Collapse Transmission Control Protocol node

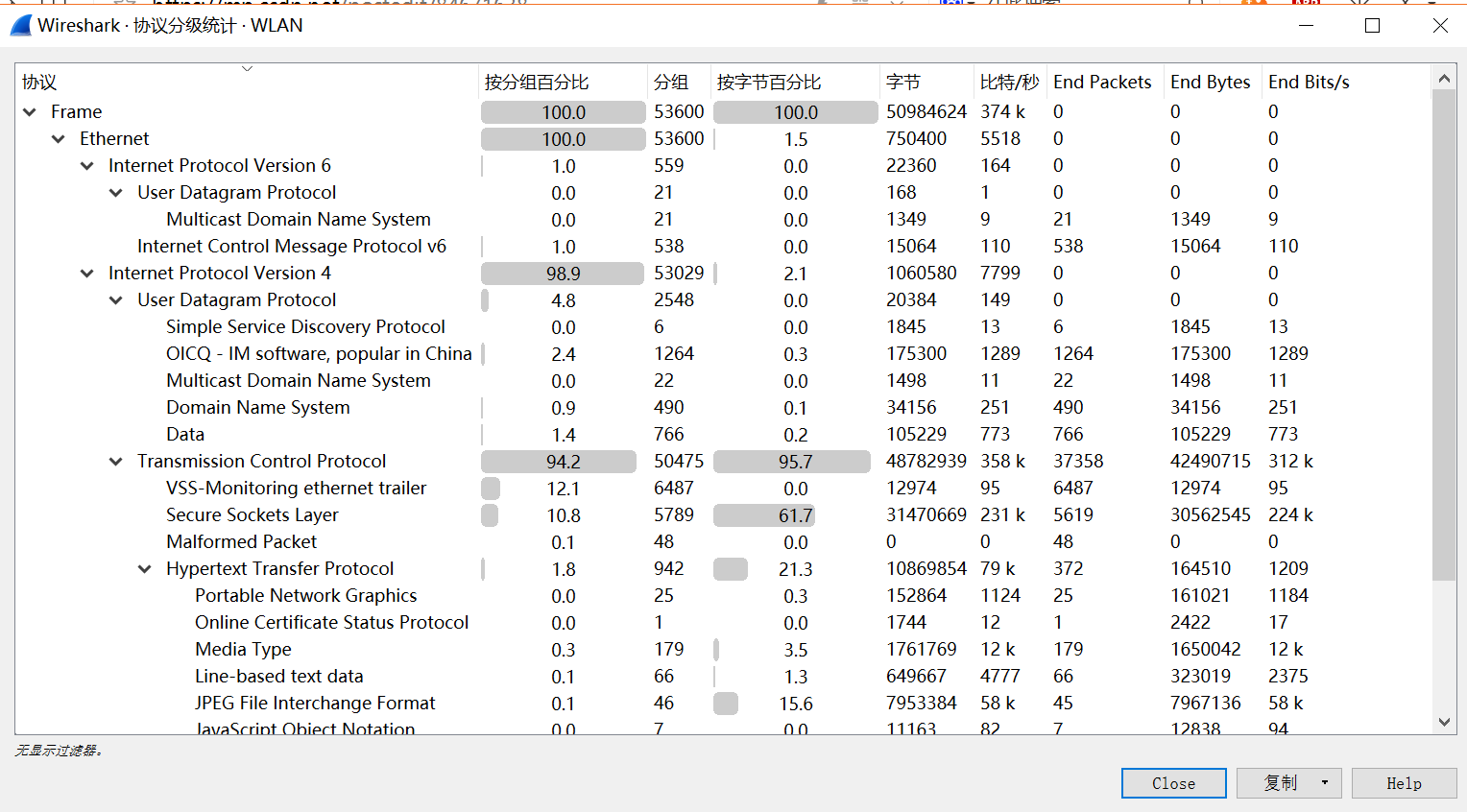(x=116, y=462)
